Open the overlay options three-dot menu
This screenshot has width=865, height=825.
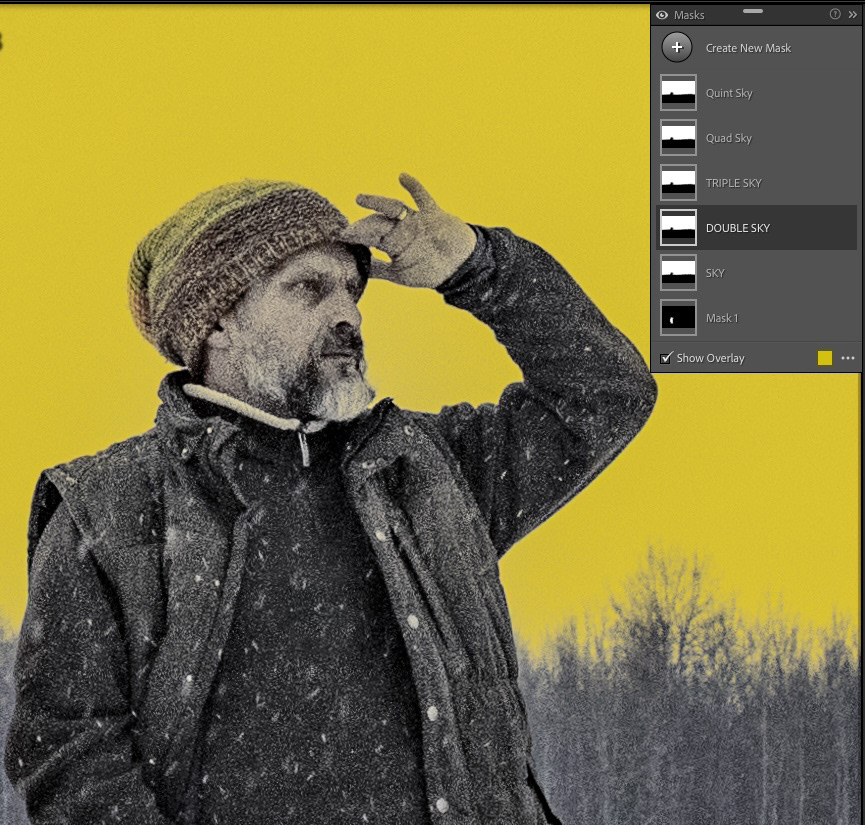pos(848,358)
